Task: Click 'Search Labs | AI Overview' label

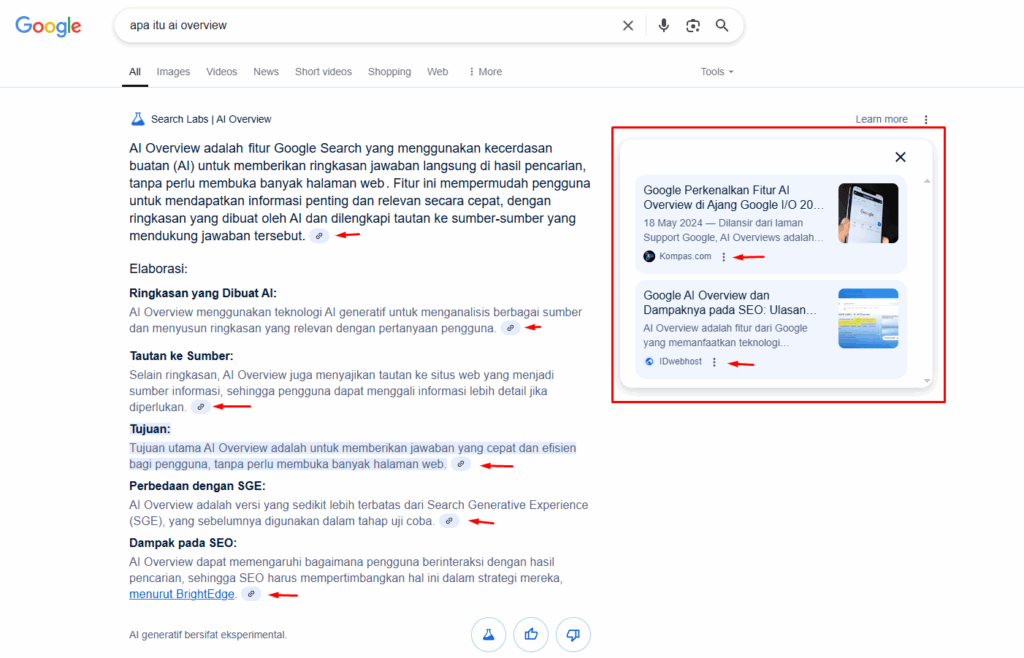Action: pyautogui.click(x=211, y=119)
